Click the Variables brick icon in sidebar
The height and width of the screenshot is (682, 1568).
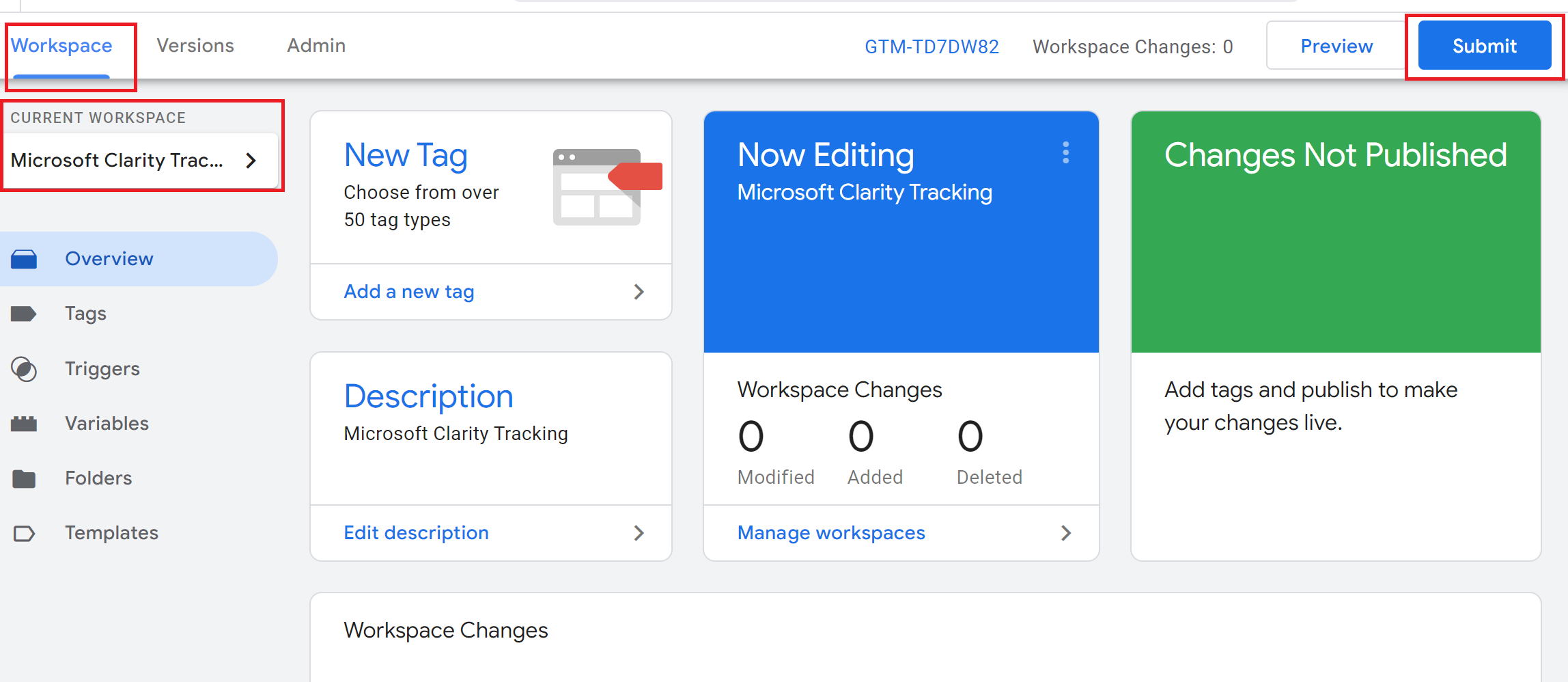pos(24,424)
